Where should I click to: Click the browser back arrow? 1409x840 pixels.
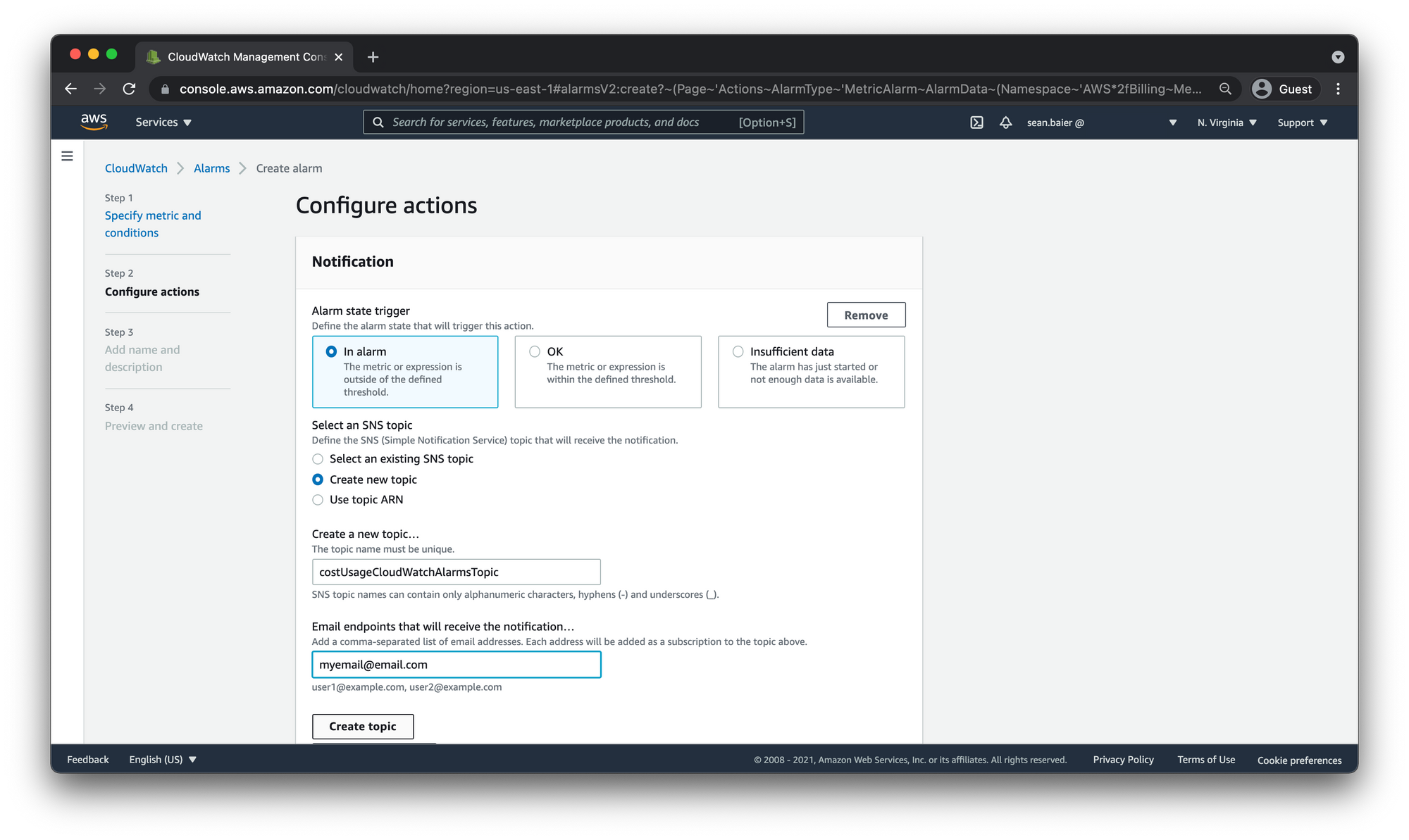70,89
